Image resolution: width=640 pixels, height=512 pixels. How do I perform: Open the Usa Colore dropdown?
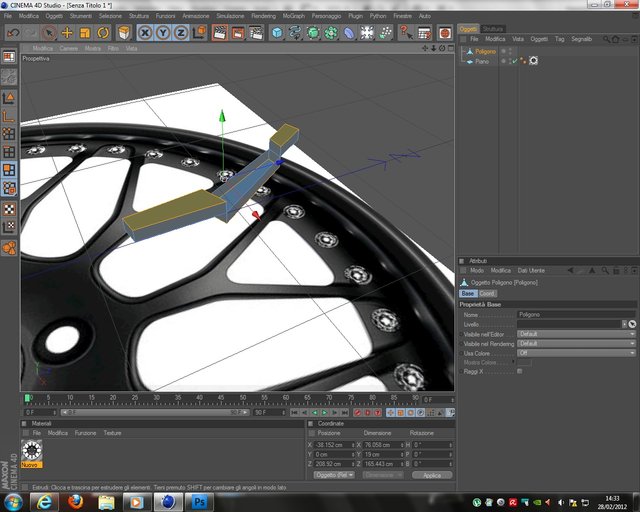576,353
